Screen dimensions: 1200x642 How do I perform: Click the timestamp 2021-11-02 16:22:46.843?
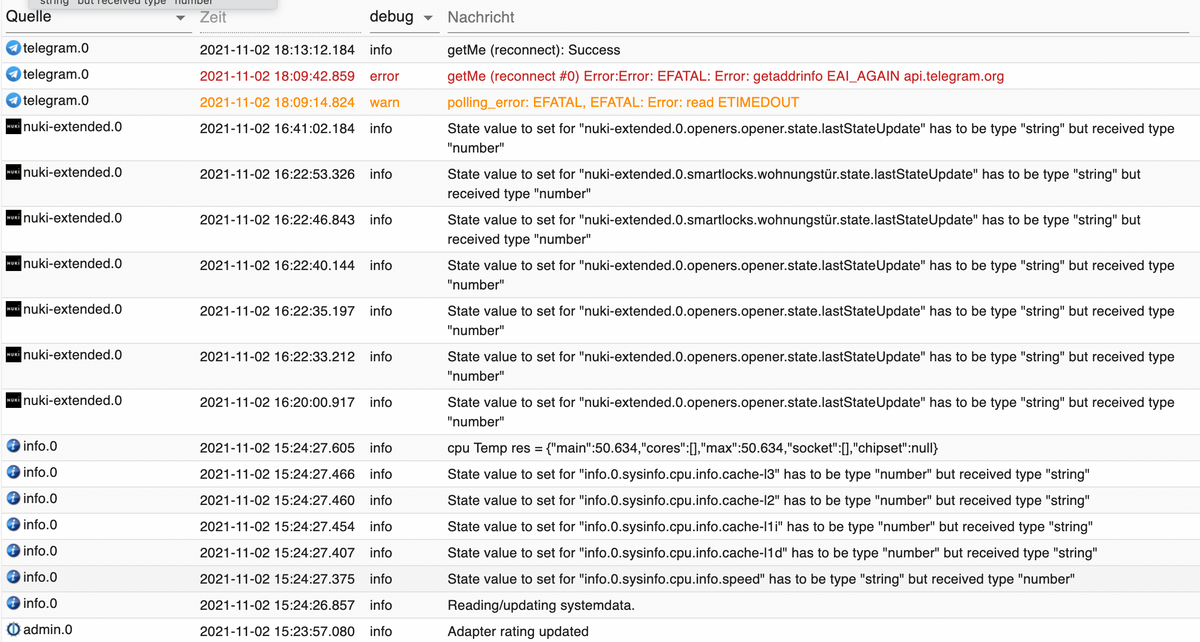pos(277,220)
